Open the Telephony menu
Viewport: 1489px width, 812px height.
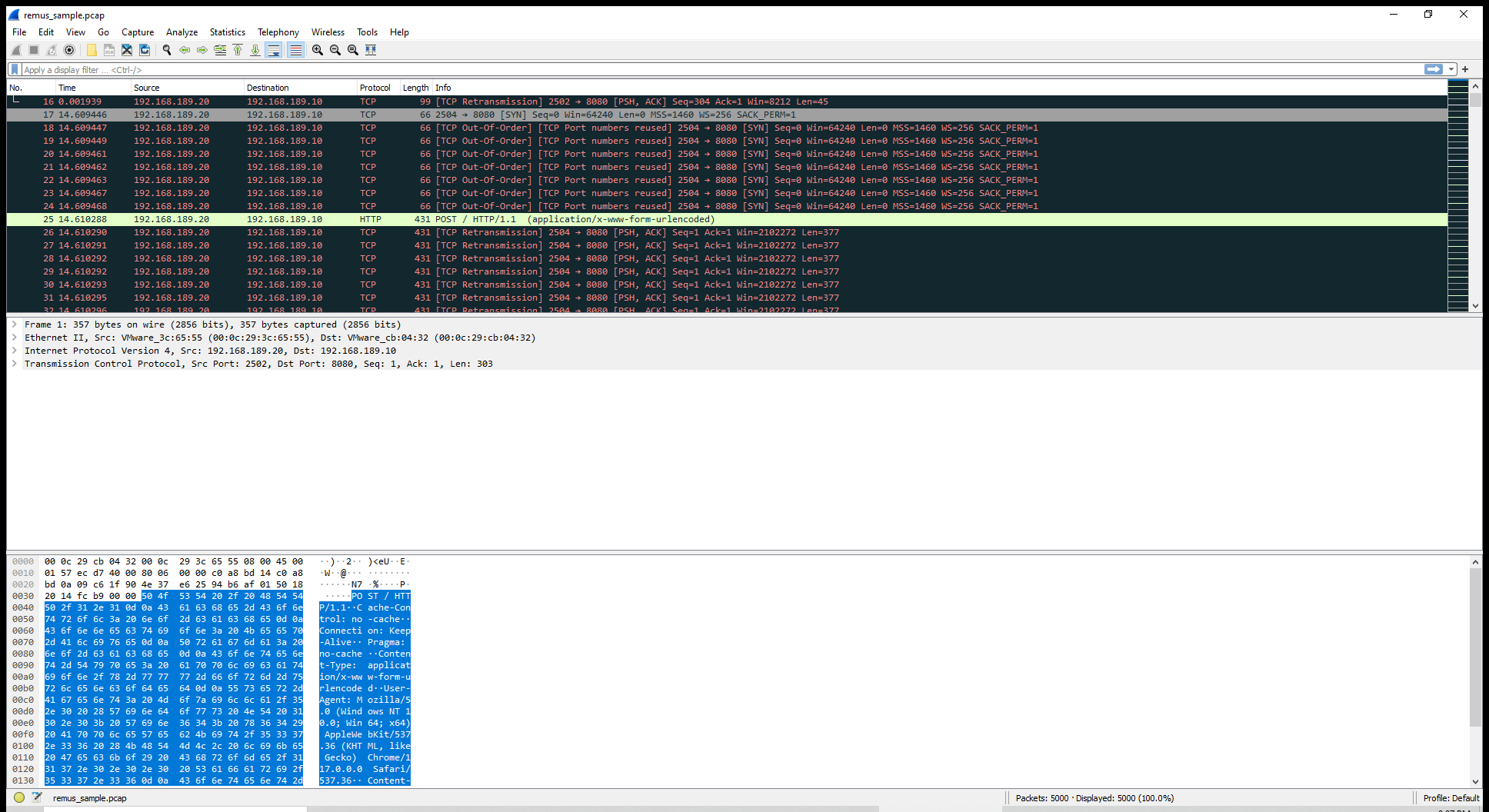(278, 32)
